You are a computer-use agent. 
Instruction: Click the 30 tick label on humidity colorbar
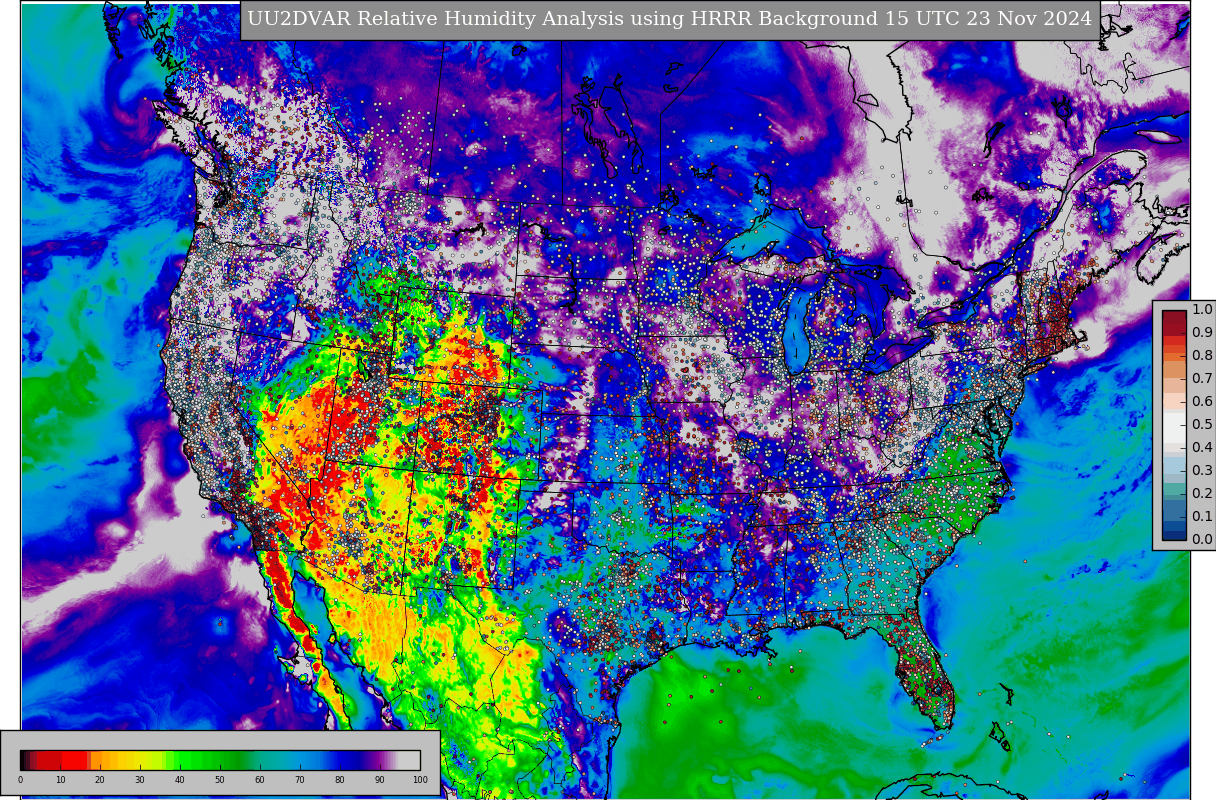(140, 780)
